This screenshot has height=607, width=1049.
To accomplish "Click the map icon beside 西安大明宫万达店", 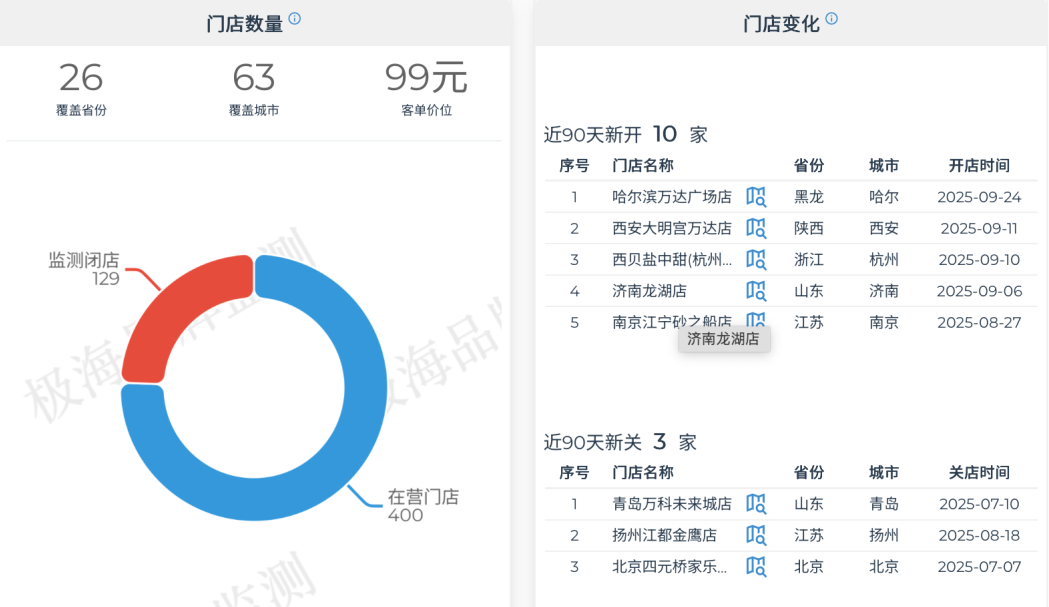I will pos(757,228).
